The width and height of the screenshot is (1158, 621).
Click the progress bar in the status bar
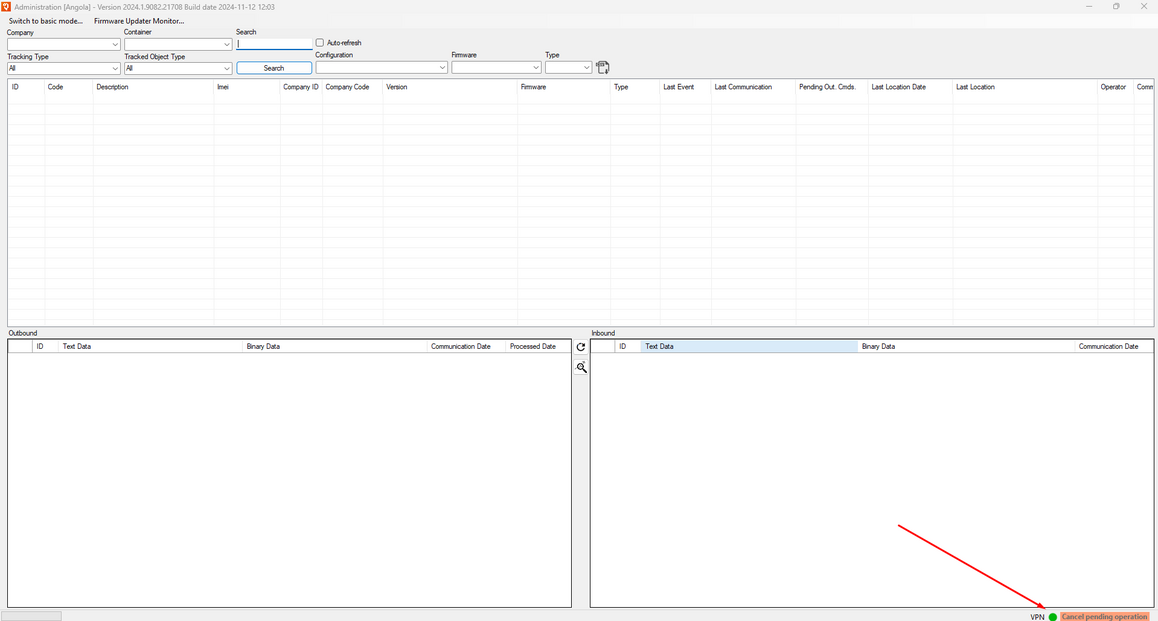(32, 616)
